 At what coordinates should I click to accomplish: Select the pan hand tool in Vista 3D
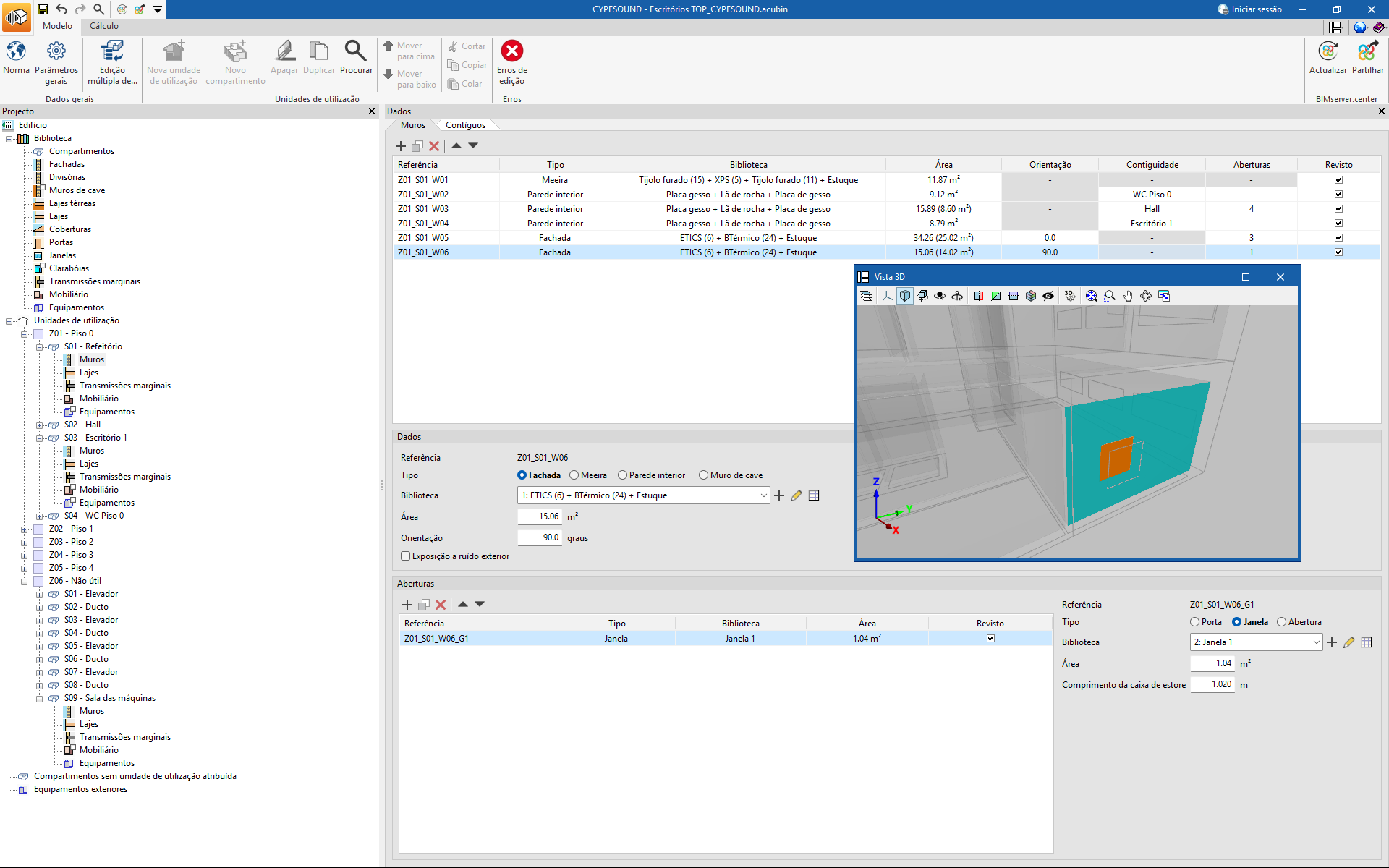point(1128,296)
